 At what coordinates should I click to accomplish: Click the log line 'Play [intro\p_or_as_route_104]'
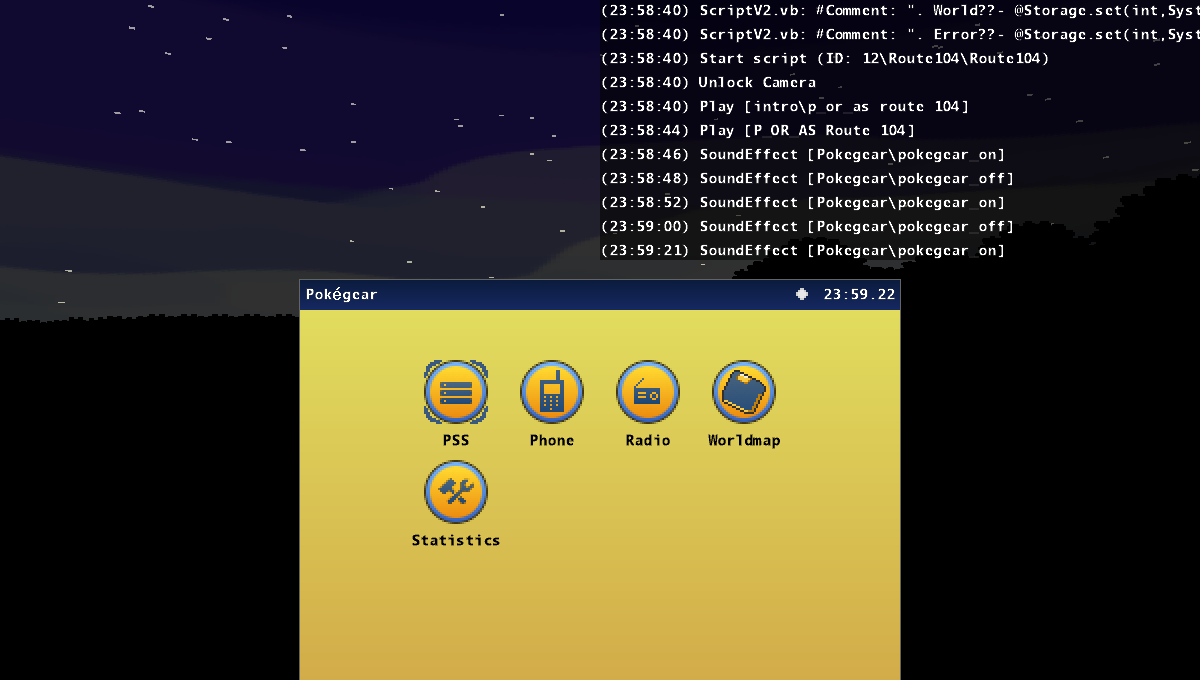pyautogui.click(x=786, y=106)
